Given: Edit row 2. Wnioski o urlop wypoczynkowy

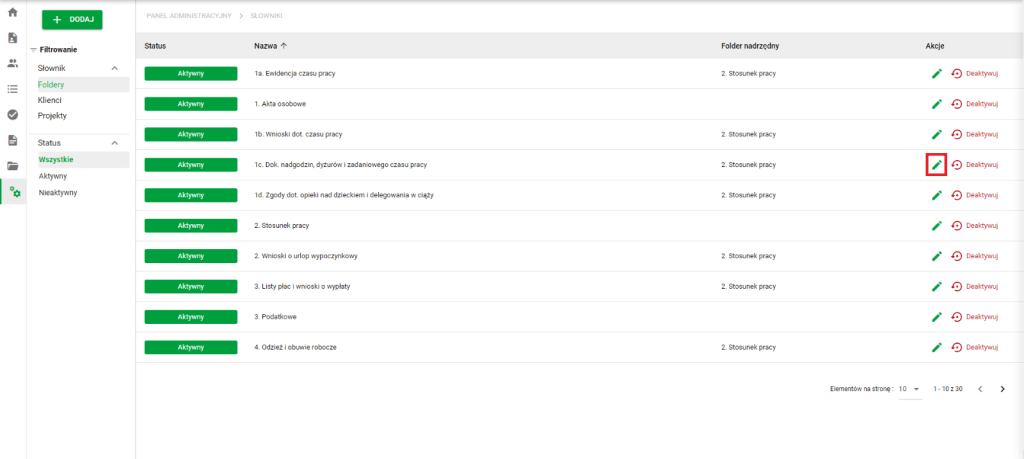Looking at the screenshot, I should (936, 256).
